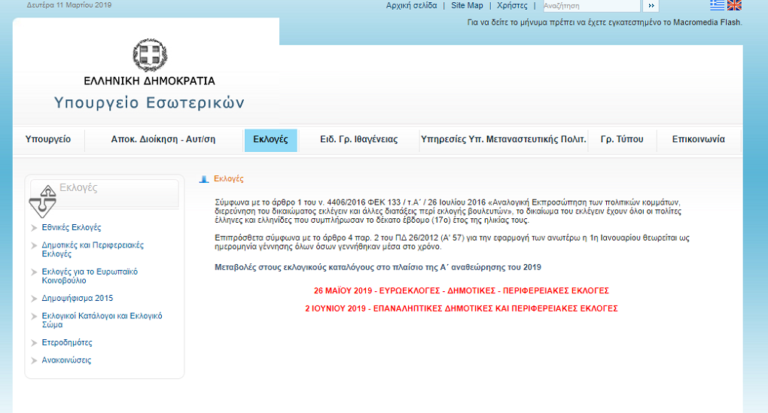Click the ΕΛΛΗΝΙΚΗ ΔΗΜΟΚΡΑΤΙΑ heading text
The width and height of the screenshot is (768, 413).
coord(149,81)
